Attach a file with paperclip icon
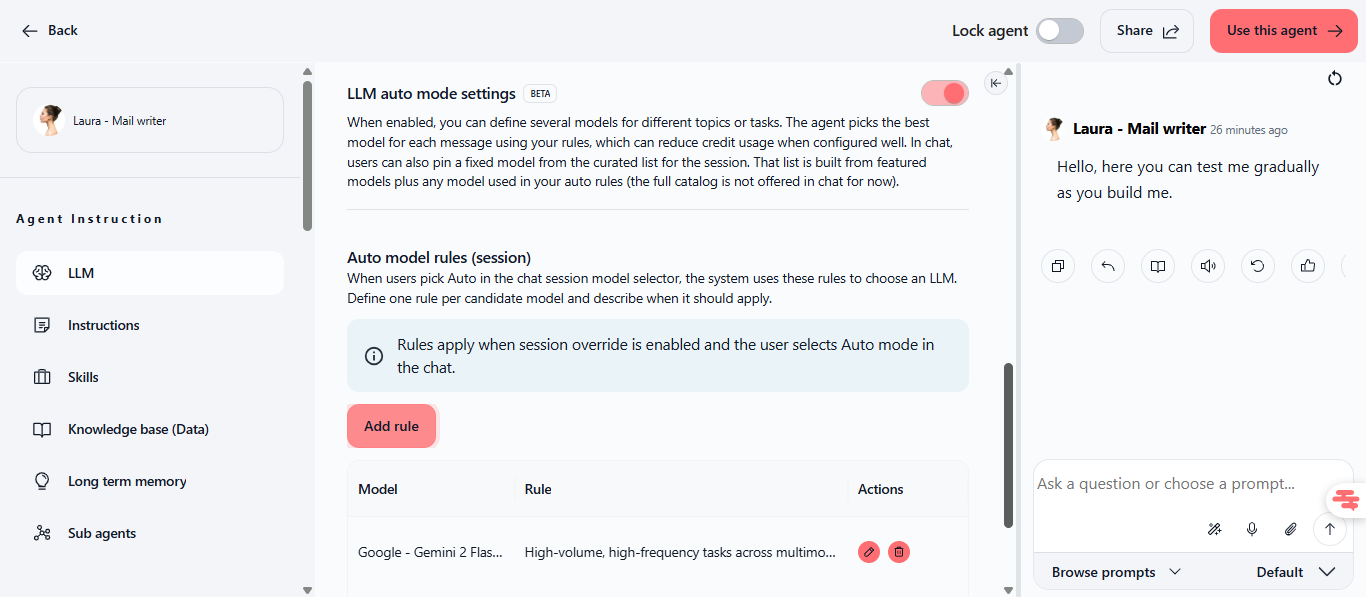1366x597 pixels. (1291, 529)
